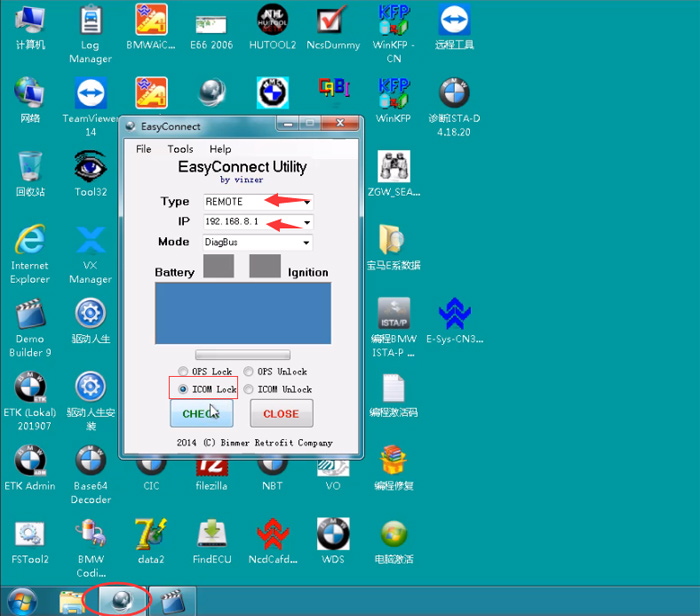Close EasyConnect with the X button
Screen dimensions: 700x616
pos(340,123)
